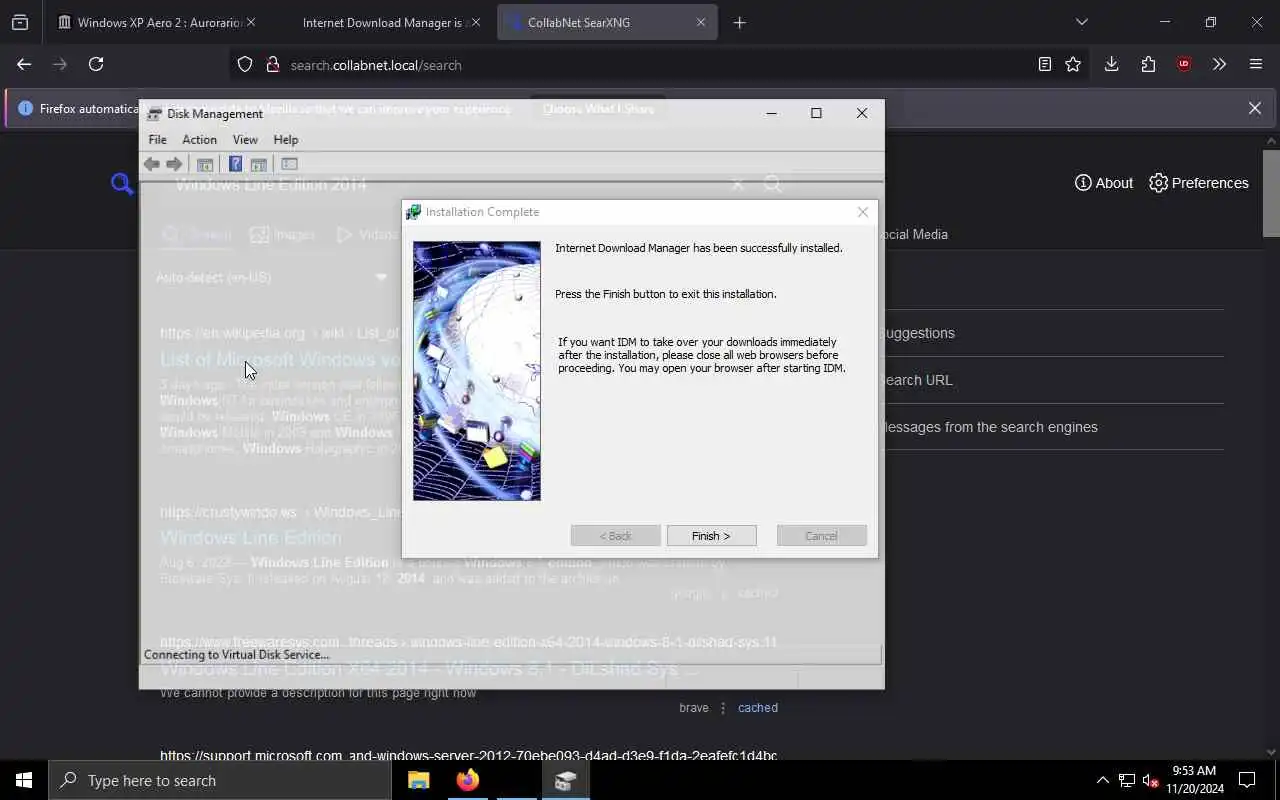Image resolution: width=1280 pixels, height=800 pixels.
Task: Open the Firefox extensions puzzle icon
Action: (1148, 64)
